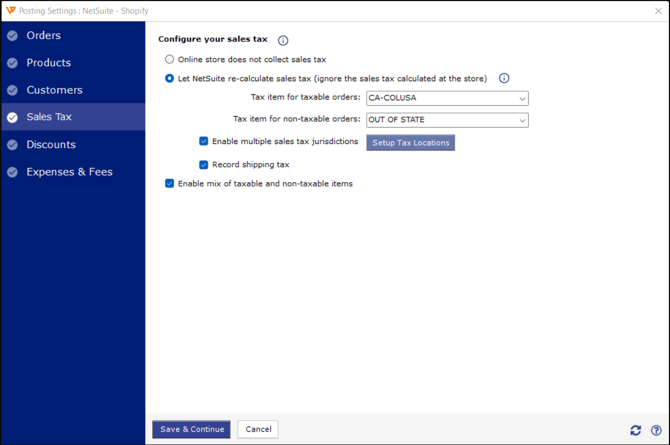This screenshot has width=670, height=445.
Task: Click the checkmark icon beside Discounts
Action: [12, 145]
